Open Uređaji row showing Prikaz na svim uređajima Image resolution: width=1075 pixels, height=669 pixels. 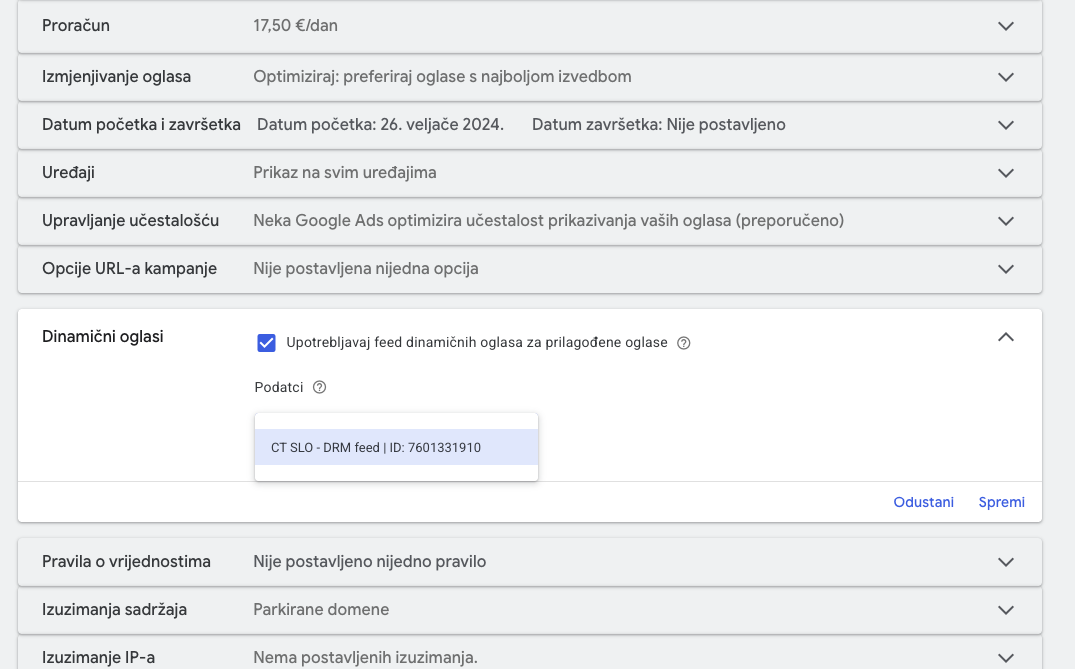click(x=345, y=173)
